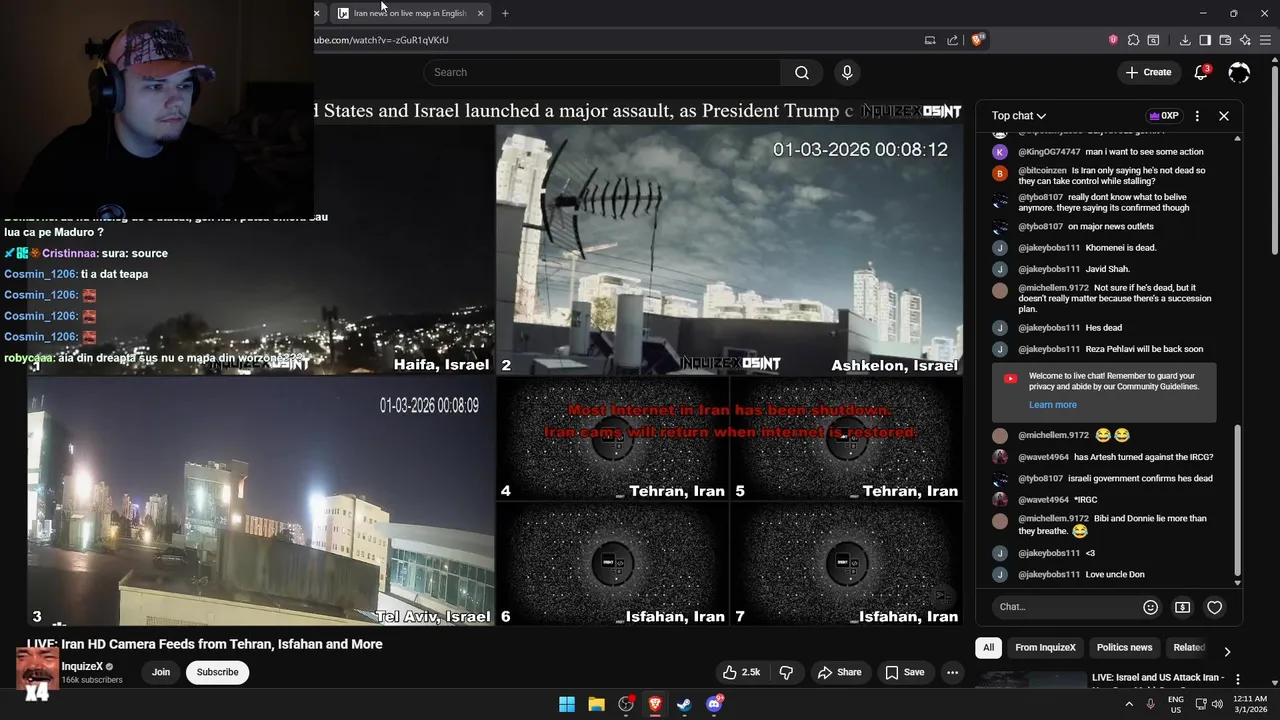Open the YouTube account avatar menu
Viewport: 1280px width, 720px height.
click(1239, 72)
